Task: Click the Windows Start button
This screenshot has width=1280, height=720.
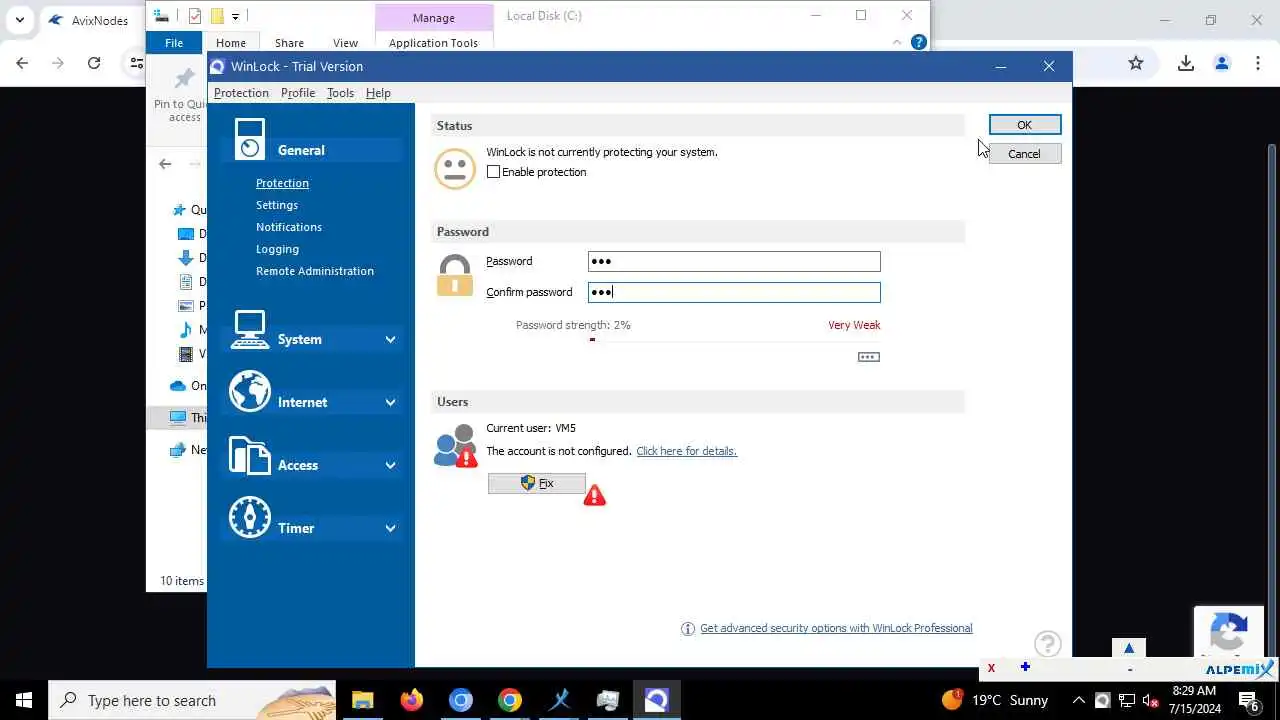Action: point(24,700)
